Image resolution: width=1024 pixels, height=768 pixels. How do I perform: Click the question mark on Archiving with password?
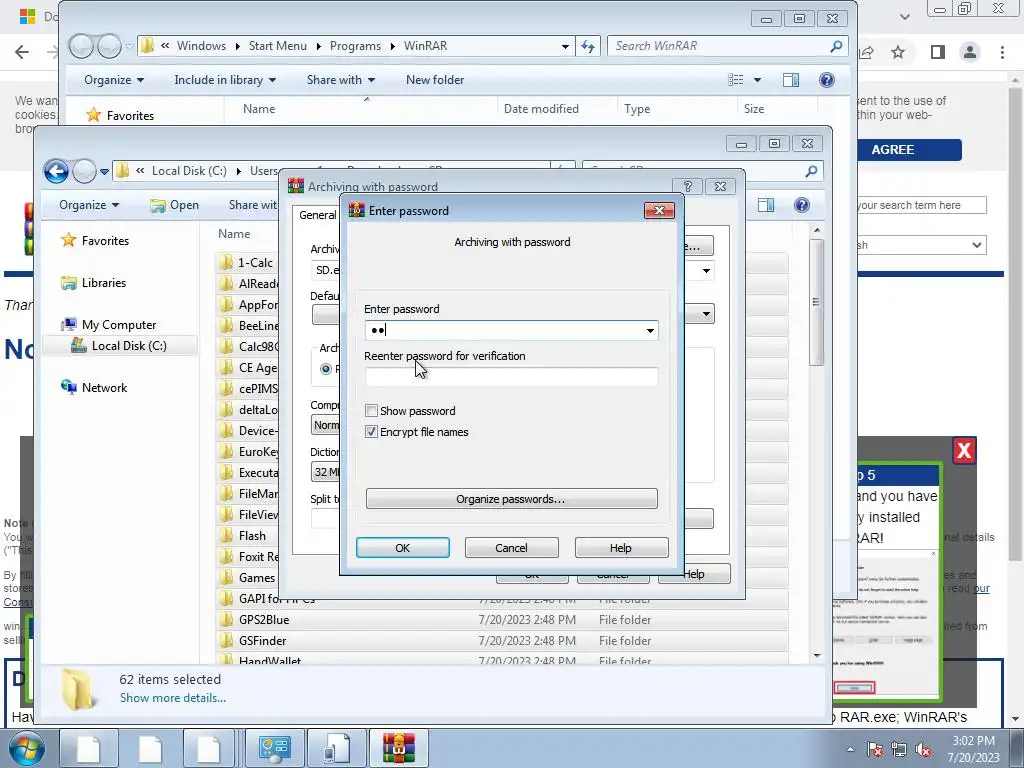[x=688, y=187]
